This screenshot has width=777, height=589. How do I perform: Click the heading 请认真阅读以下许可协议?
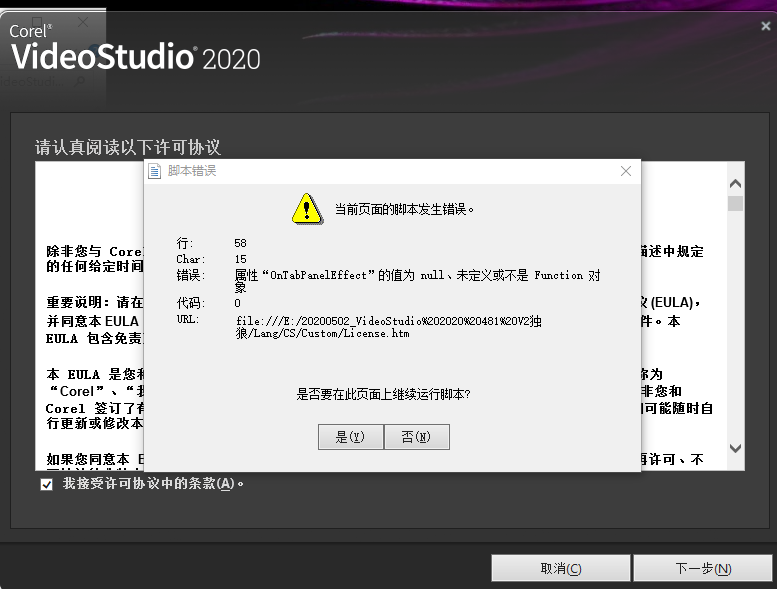[128, 147]
